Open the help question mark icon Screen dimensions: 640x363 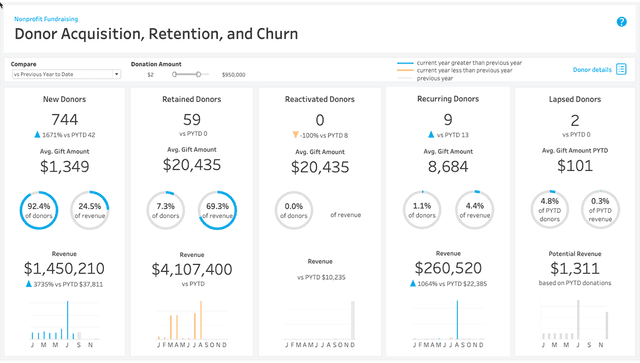point(621,22)
